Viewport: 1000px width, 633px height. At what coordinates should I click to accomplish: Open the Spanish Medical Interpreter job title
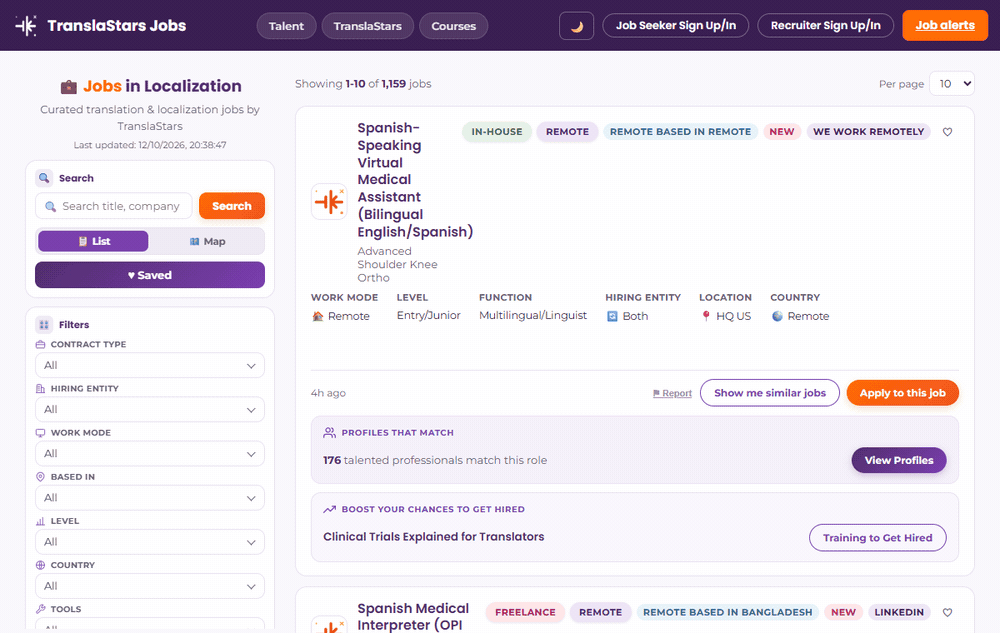[413, 616]
